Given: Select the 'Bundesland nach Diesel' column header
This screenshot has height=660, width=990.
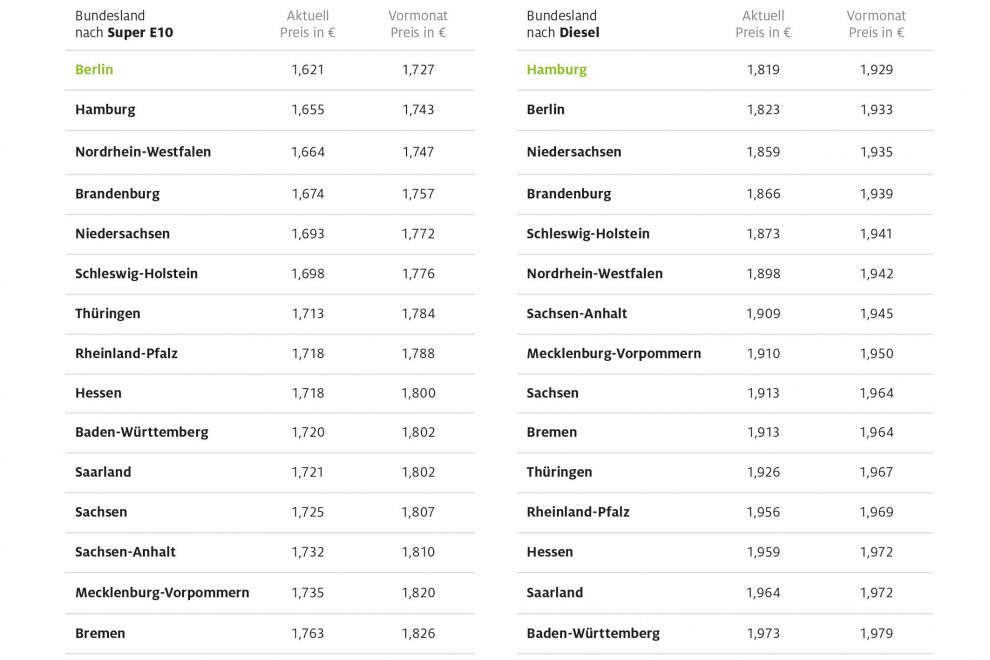Looking at the screenshot, I should tap(562, 24).
